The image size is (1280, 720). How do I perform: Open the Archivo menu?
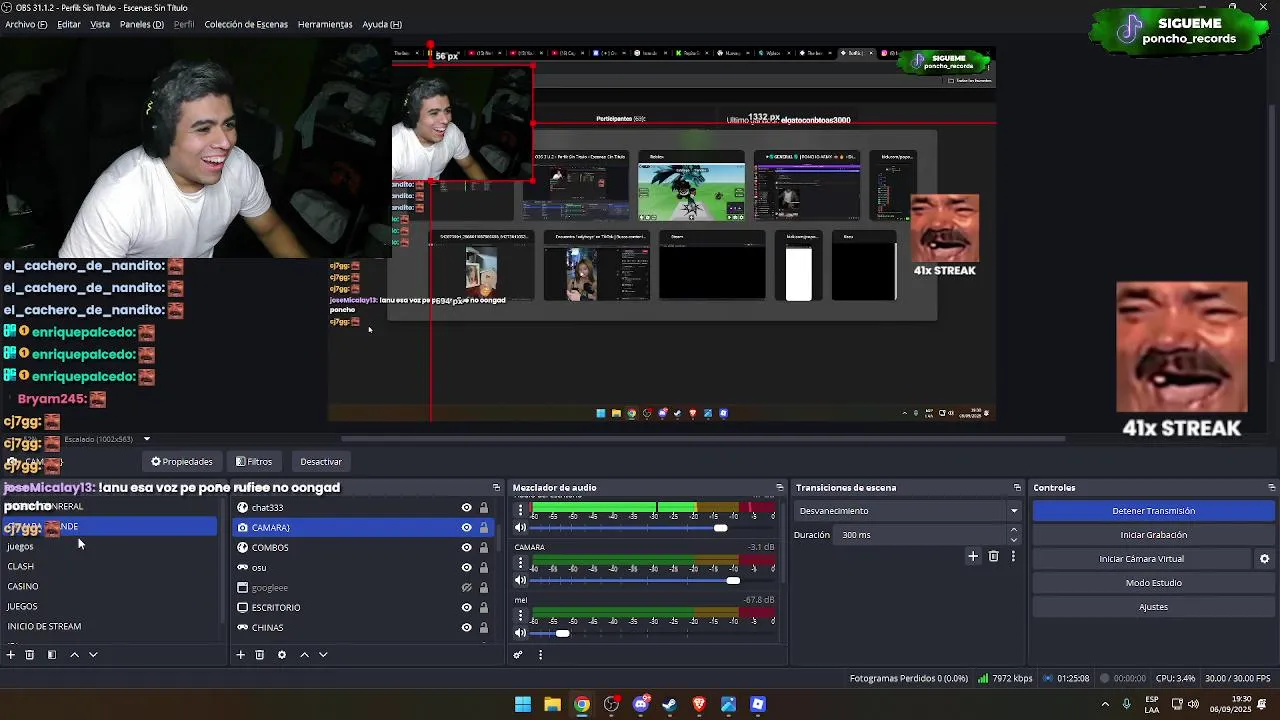[26, 24]
